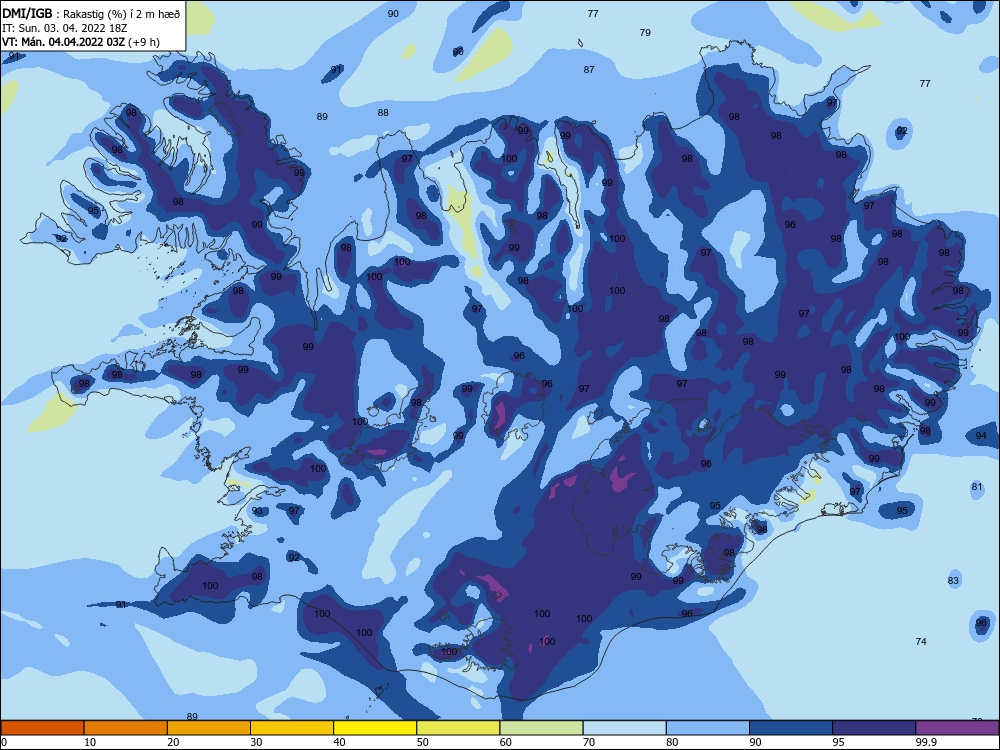Select the dark blue 90–95 legend swatch
1000x750 pixels.
pyautogui.click(x=791, y=728)
